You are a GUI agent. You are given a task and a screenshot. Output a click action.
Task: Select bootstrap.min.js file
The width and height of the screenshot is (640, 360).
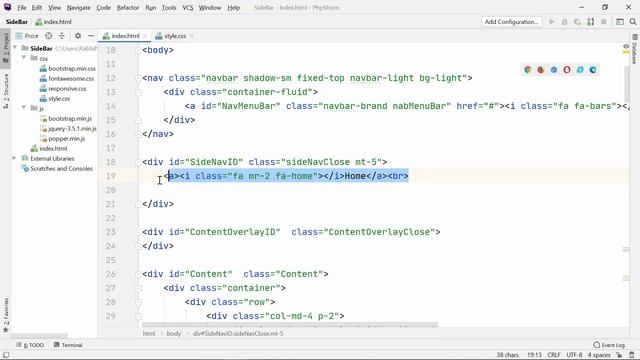click(66, 118)
